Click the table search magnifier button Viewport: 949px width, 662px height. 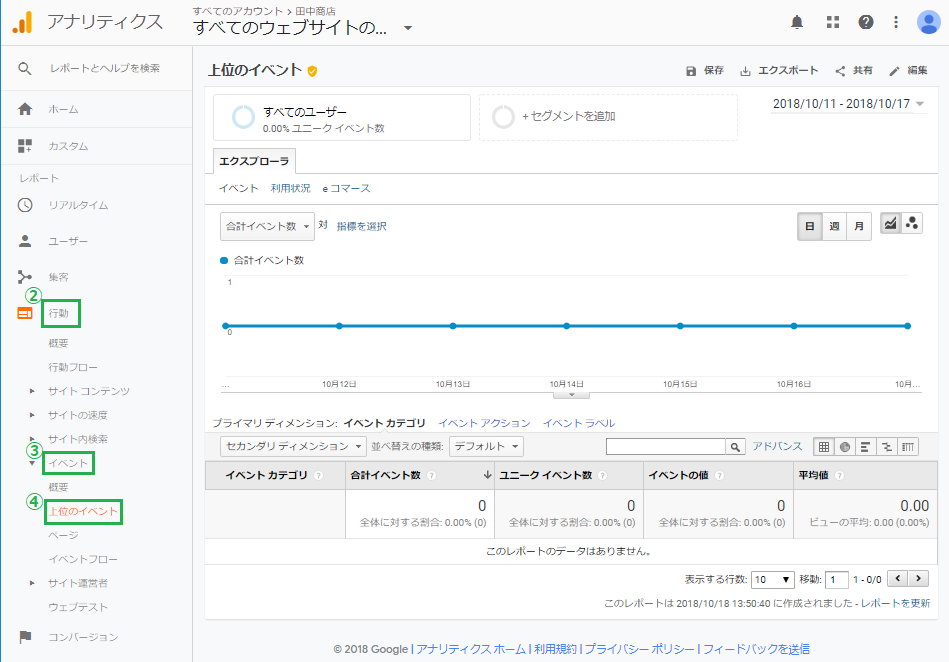coord(735,447)
